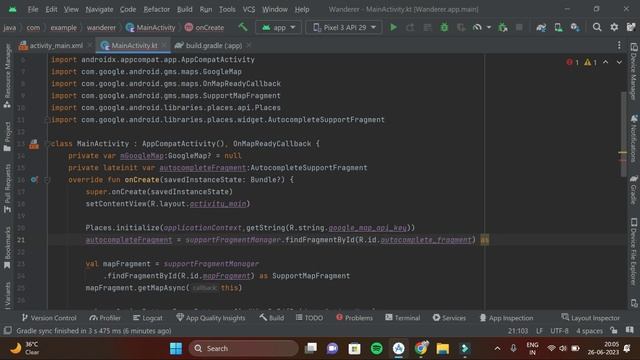The image size is (640, 360).
Task: Open IDE settings gear icon
Action: coord(614,27)
